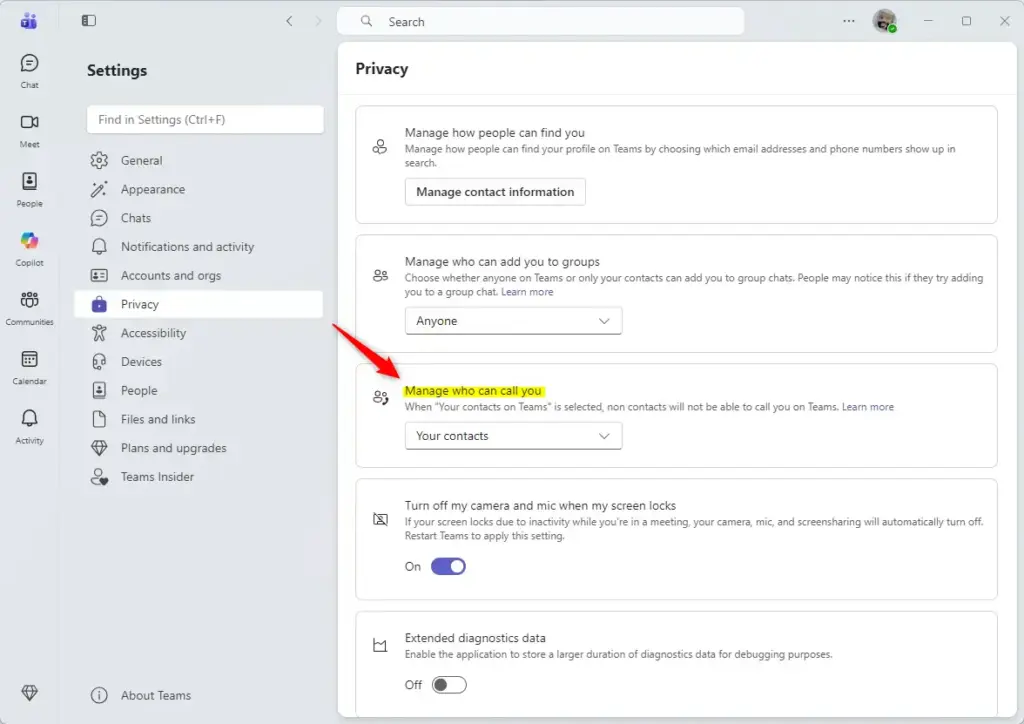Open Plans and upgrades
The width and height of the screenshot is (1024, 724).
point(199,448)
